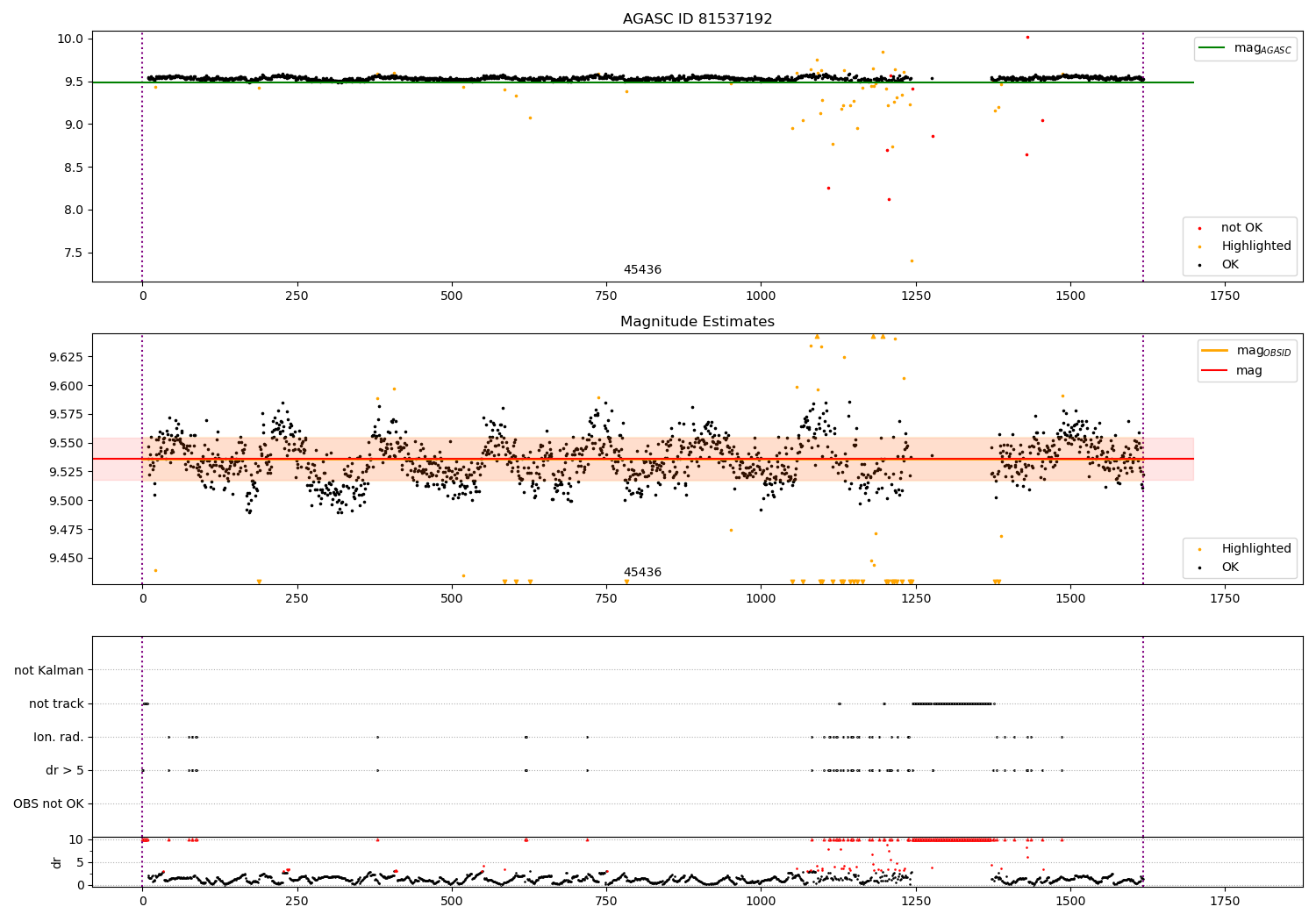Click the lowest orange point near 7.4 magnitude
The height and width of the screenshot is (921, 1316).
coord(912,261)
